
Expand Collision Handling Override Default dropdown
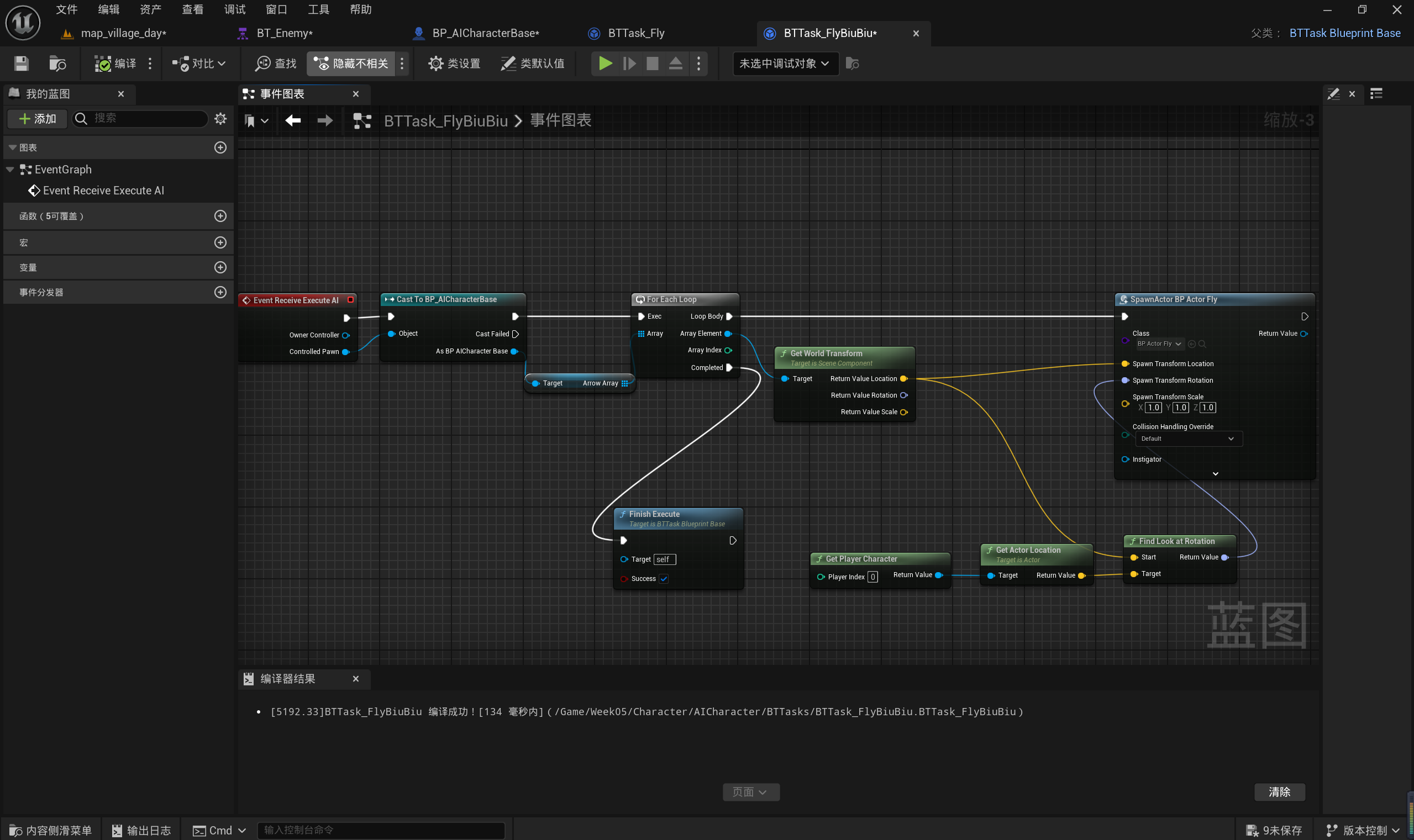pyautogui.click(x=1188, y=439)
